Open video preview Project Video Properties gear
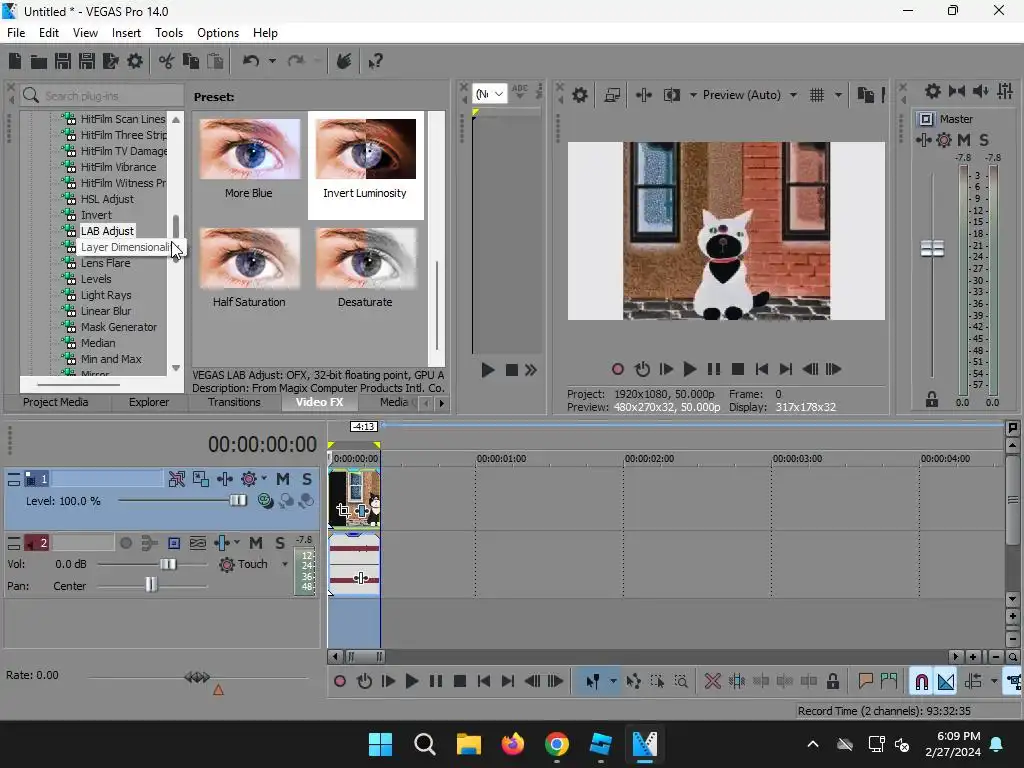This screenshot has height=768, width=1024. tap(579, 95)
